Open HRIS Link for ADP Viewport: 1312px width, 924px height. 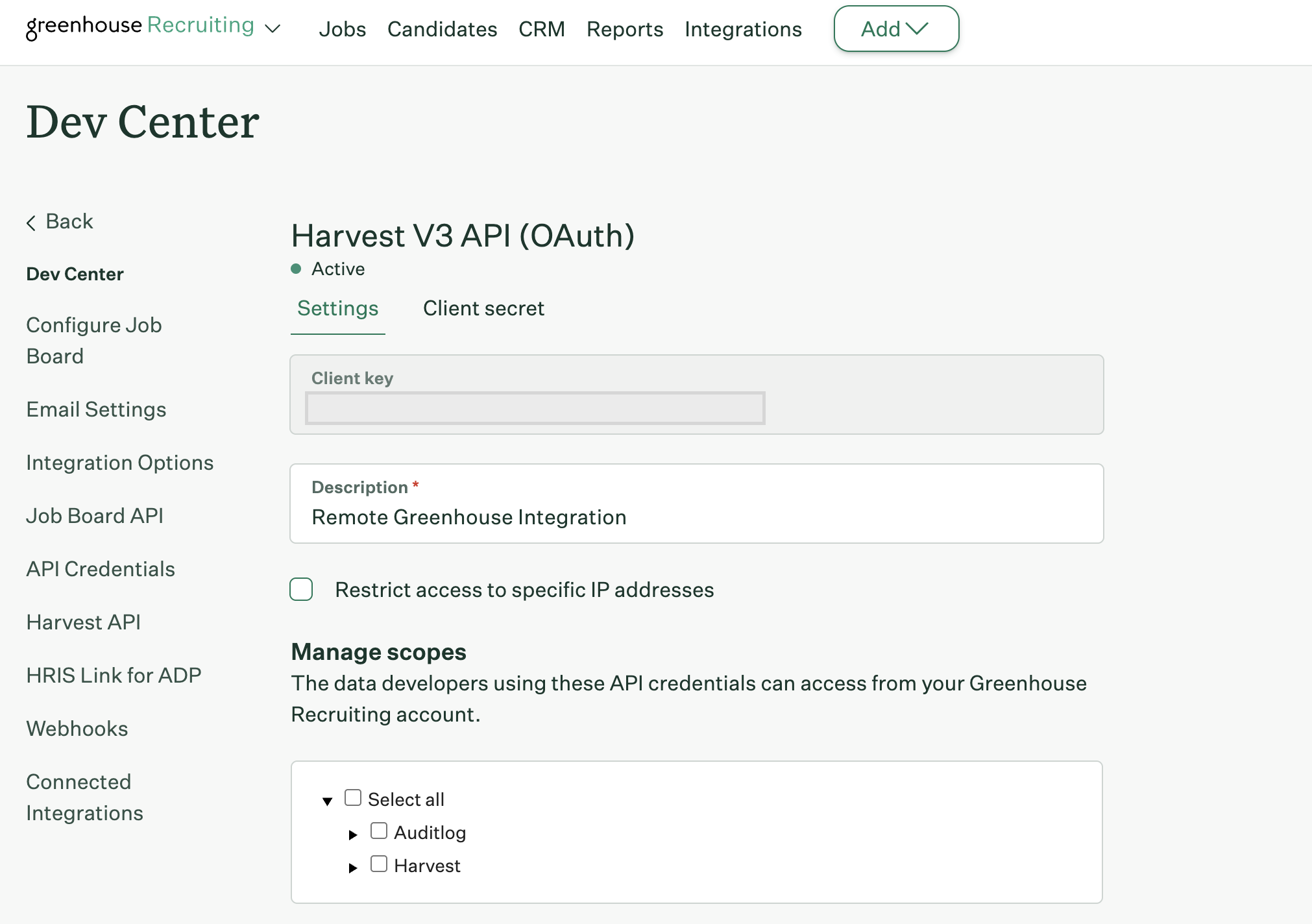pyautogui.click(x=114, y=675)
